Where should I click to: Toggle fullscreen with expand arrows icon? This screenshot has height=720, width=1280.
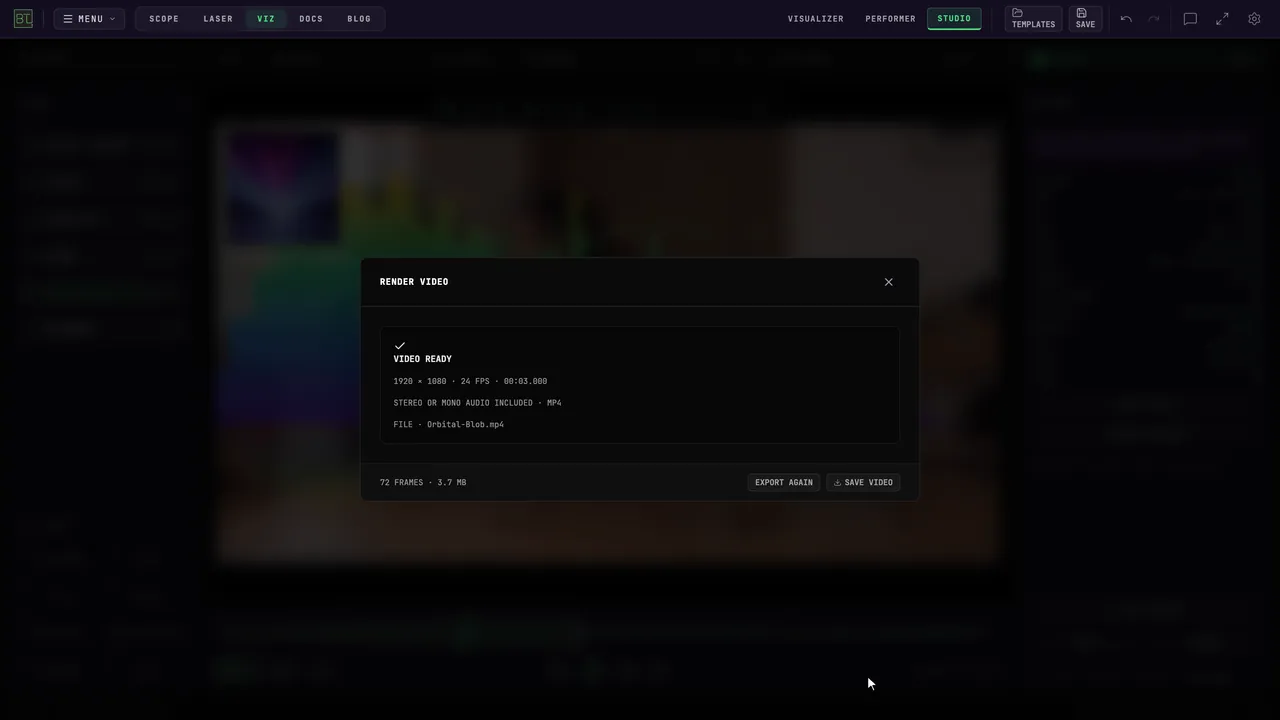tap(1222, 19)
